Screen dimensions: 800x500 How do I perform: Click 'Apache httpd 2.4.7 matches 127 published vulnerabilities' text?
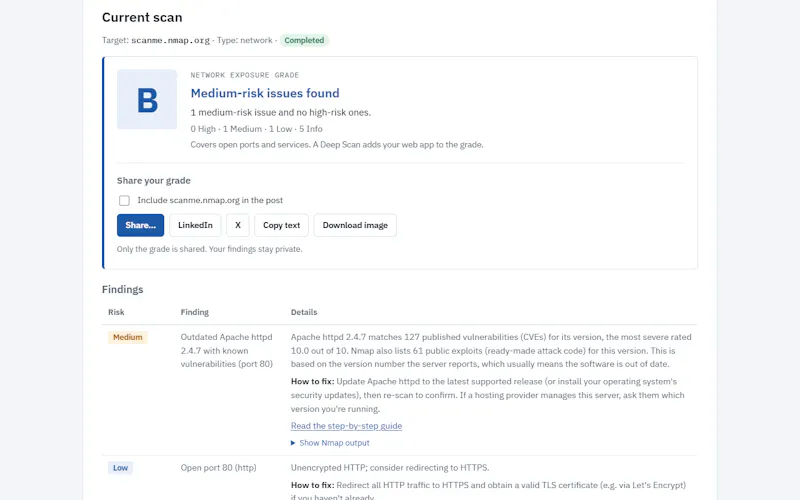pyautogui.click(x=491, y=351)
